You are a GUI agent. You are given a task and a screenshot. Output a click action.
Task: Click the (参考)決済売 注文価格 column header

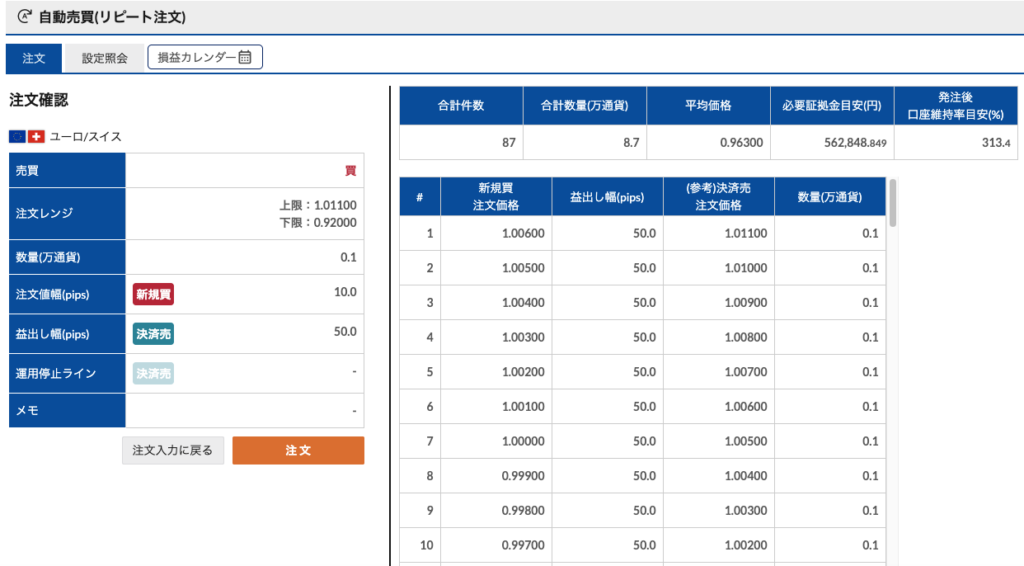click(718, 197)
